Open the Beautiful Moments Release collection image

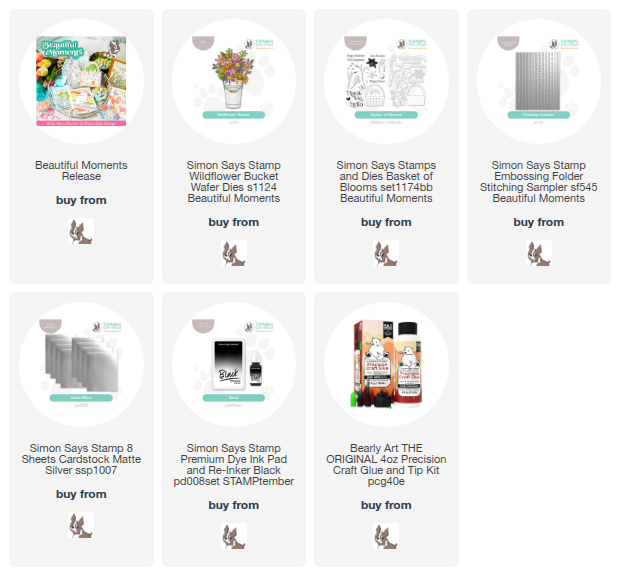pyautogui.click(x=81, y=81)
